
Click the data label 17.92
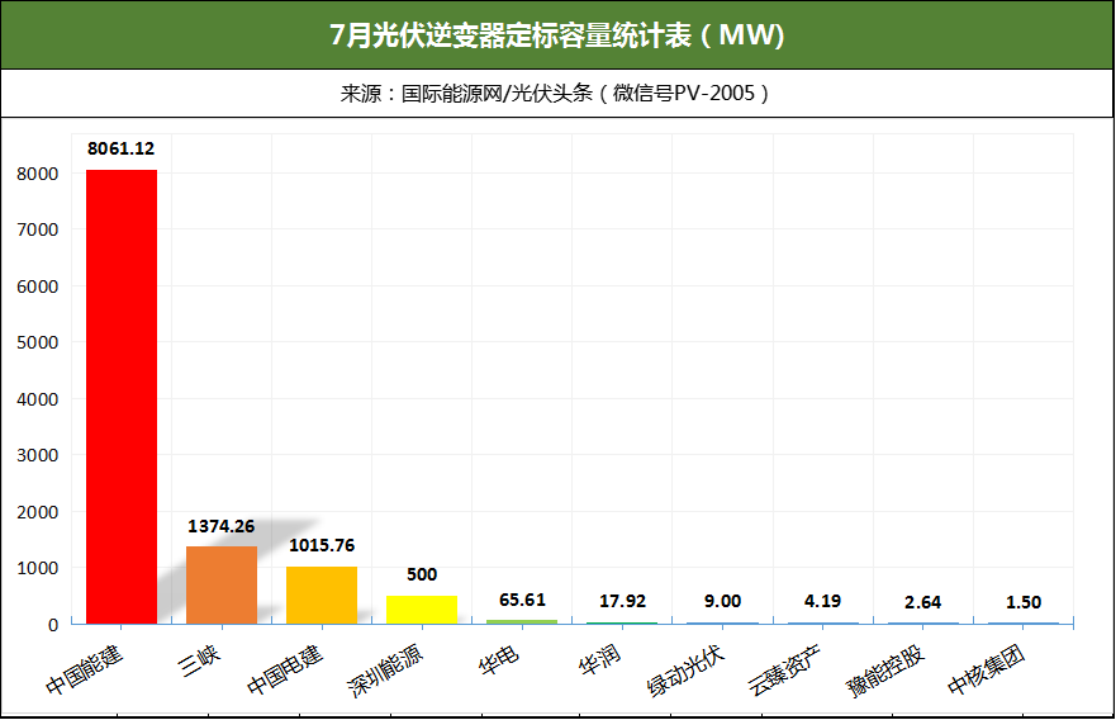(x=623, y=602)
